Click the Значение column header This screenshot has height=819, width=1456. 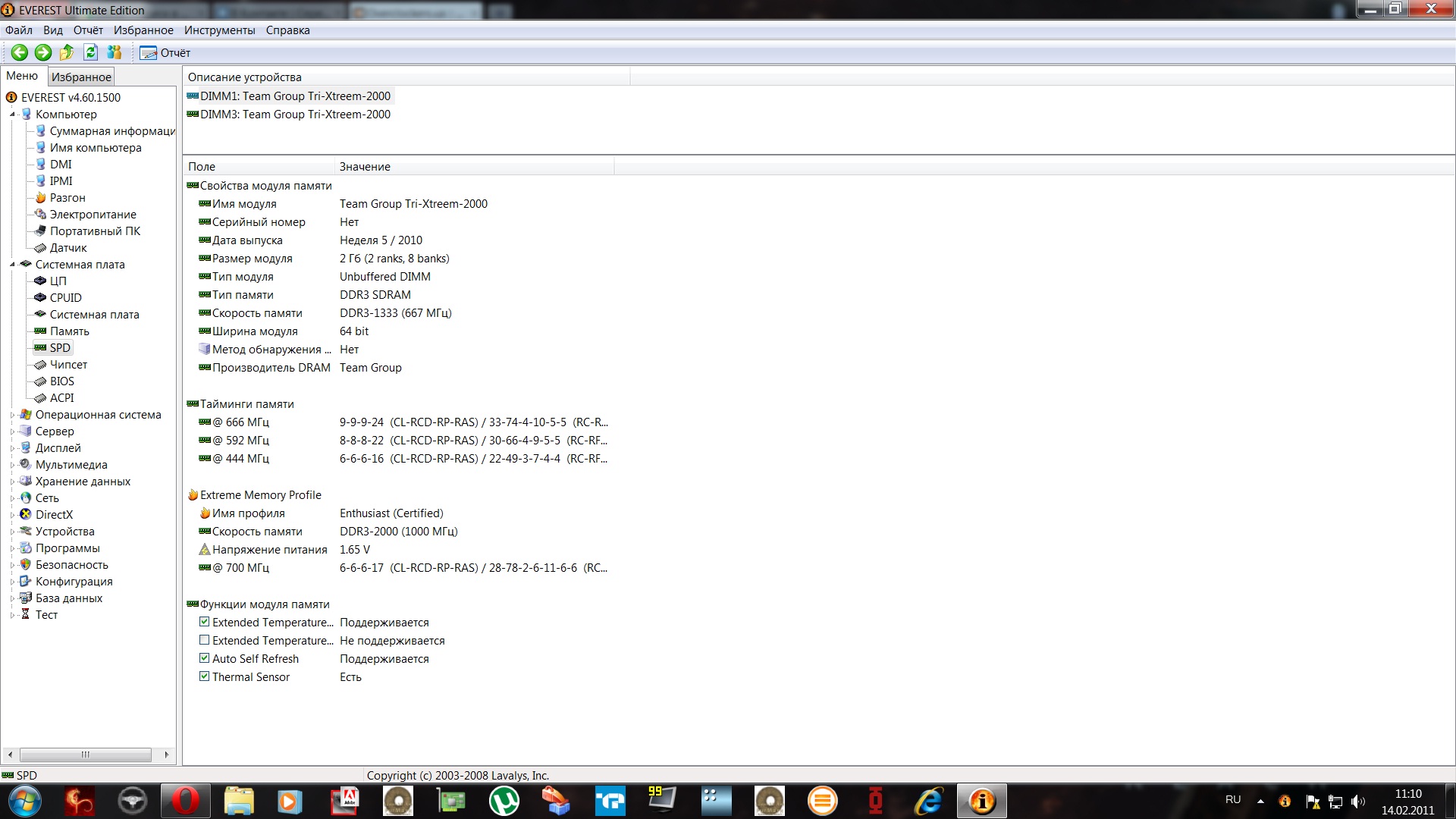474,167
